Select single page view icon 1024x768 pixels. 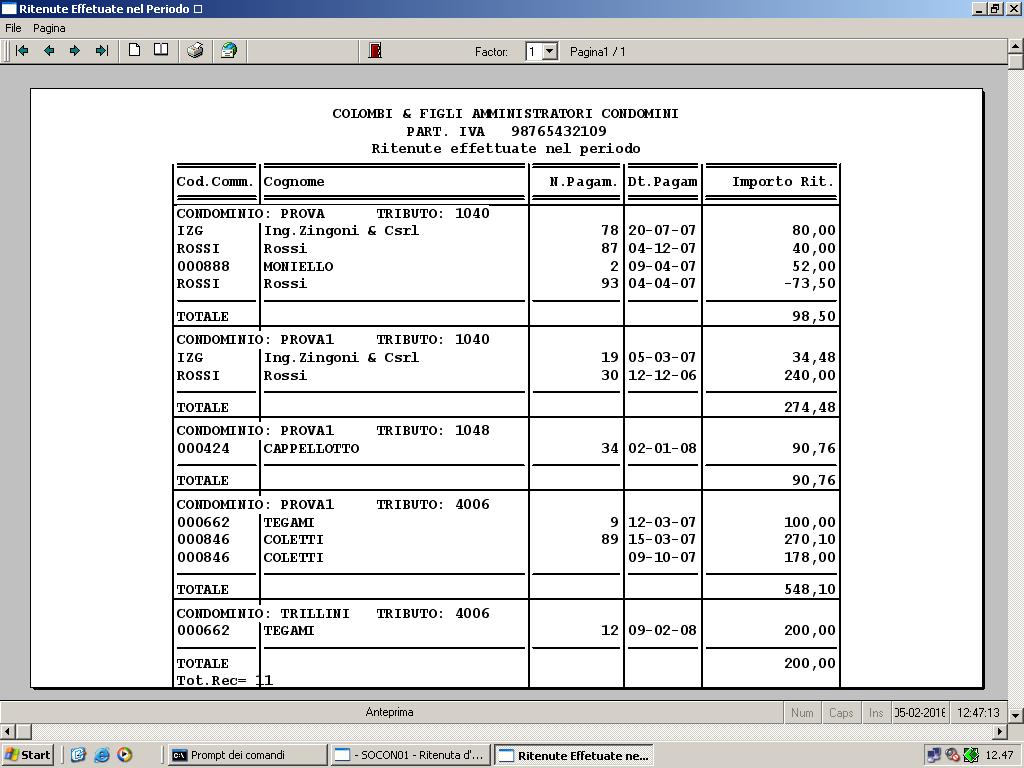pyautogui.click(x=135, y=50)
